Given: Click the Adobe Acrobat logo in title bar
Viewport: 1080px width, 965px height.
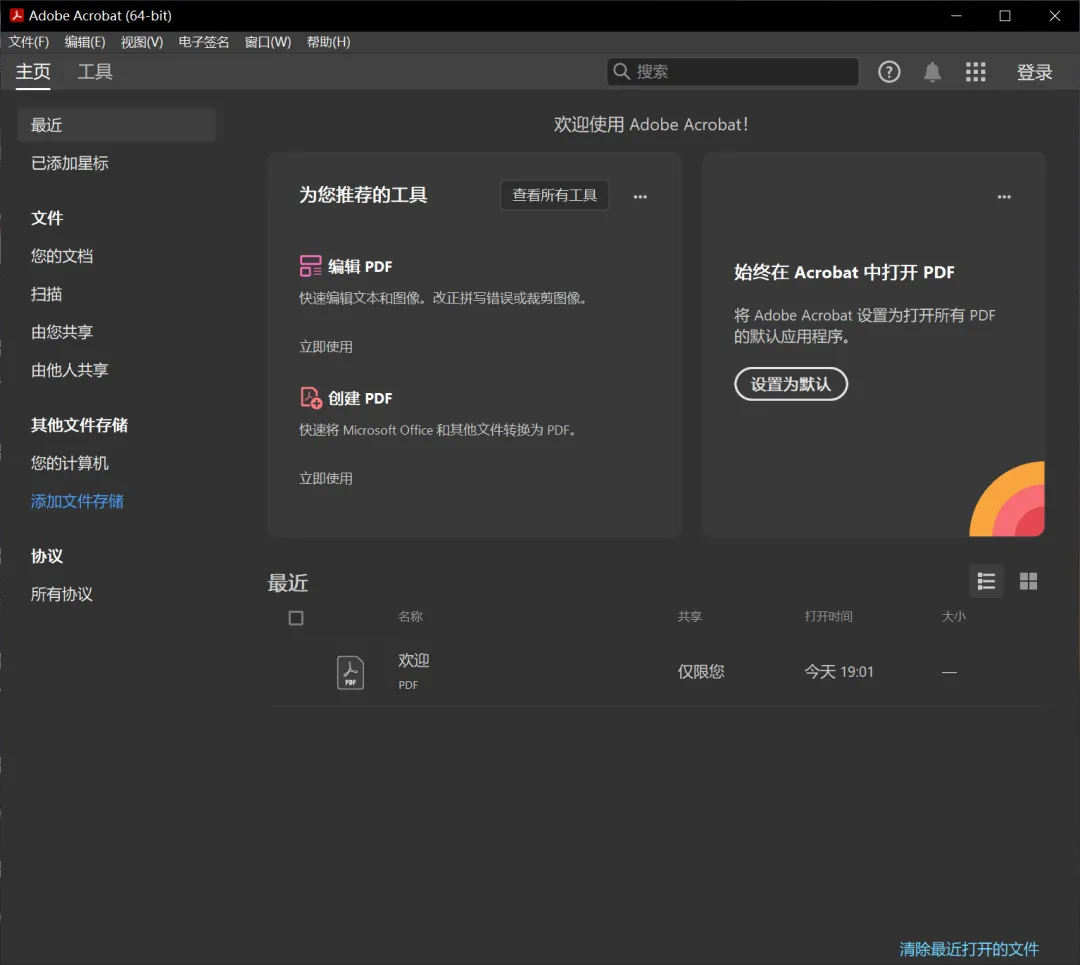Looking at the screenshot, I should tap(16, 15).
